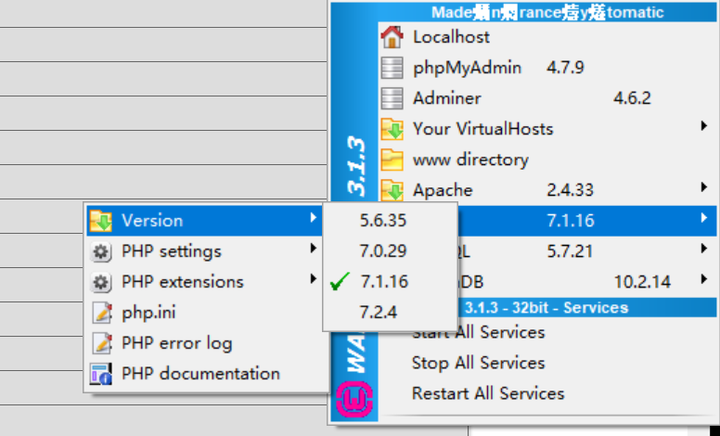This screenshot has width=720, height=436.
Task: Click the PHP settings gear icon
Action: tap(101, 251)
